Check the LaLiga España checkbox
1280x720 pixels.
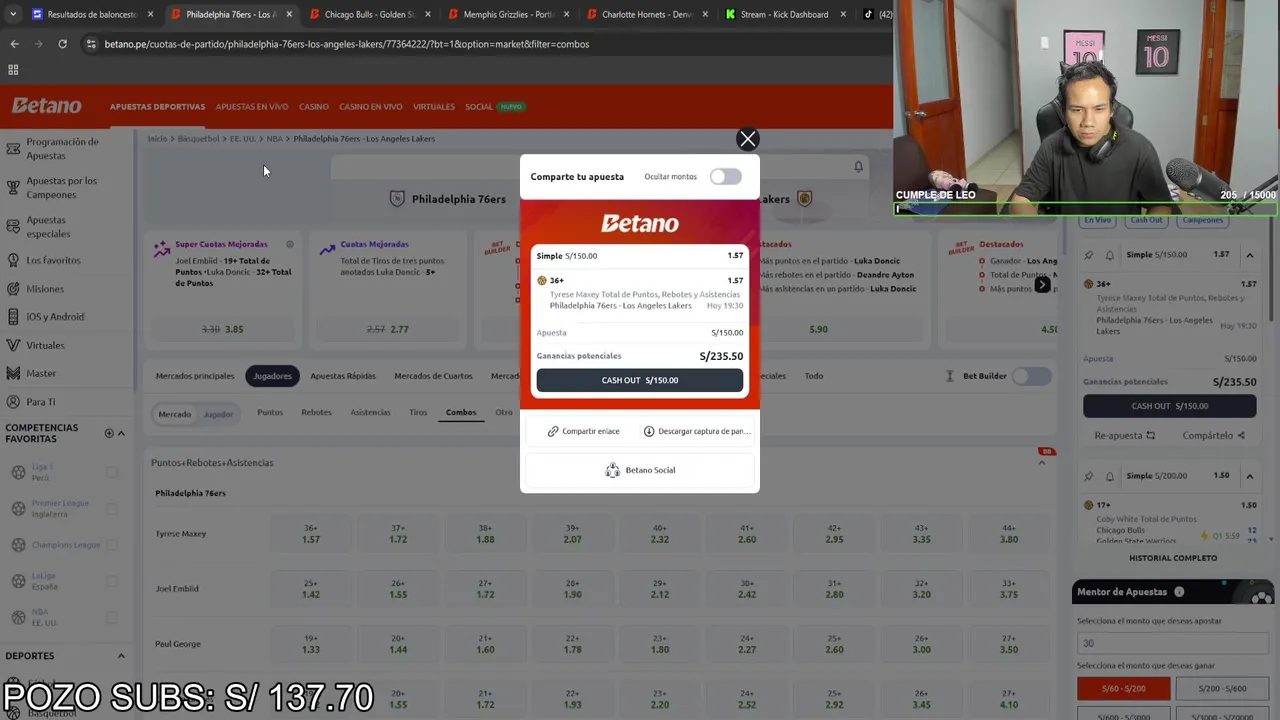111,581
